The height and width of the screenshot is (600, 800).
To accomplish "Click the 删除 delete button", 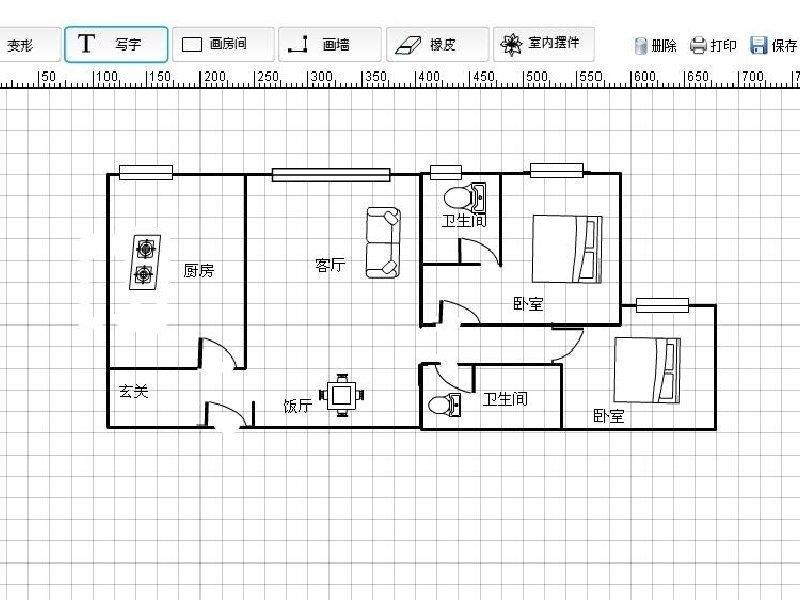I will click(656, 46).
